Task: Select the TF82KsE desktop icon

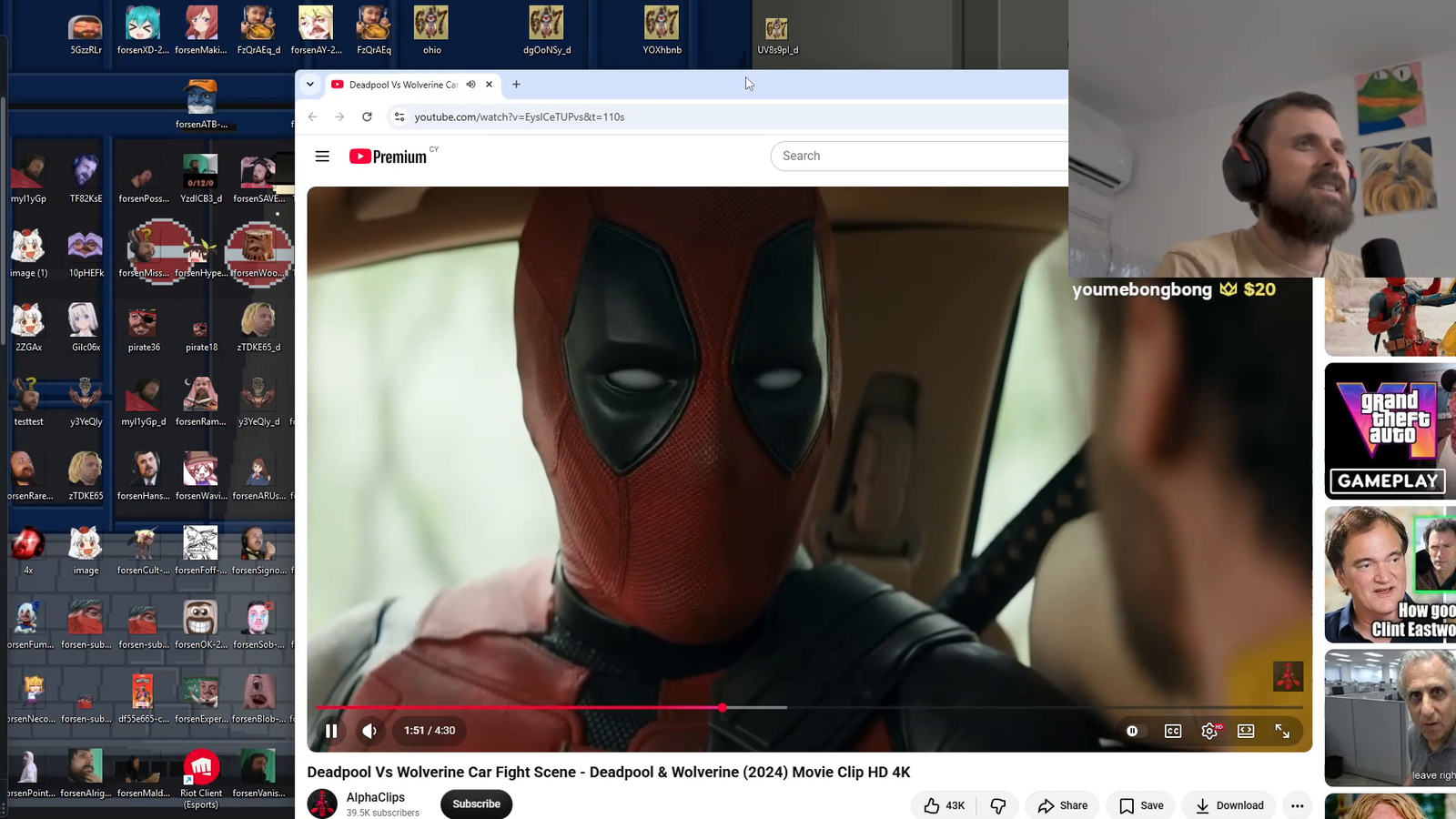Action: point(86,179)
